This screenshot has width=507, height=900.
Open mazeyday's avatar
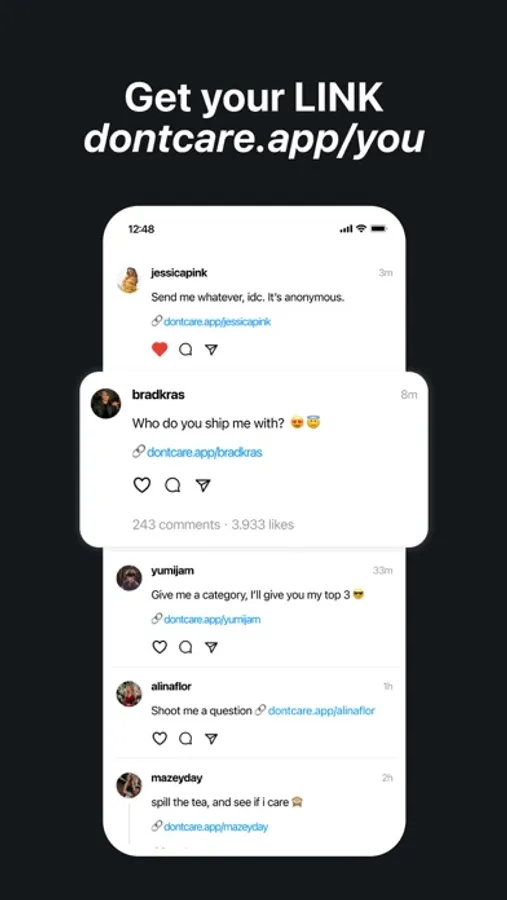pos(129,785)
